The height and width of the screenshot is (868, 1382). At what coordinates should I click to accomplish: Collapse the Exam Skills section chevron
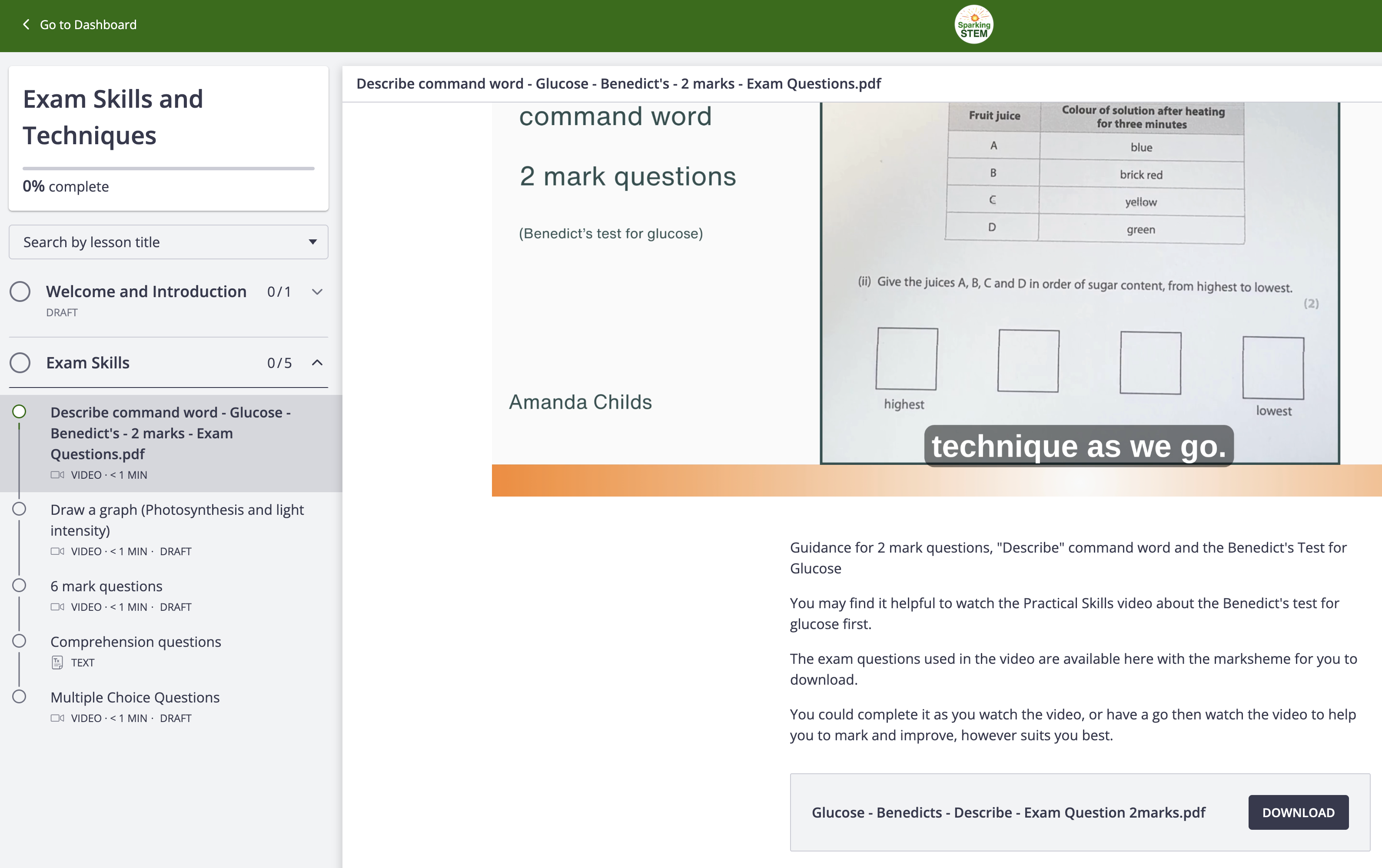[317, 363]
